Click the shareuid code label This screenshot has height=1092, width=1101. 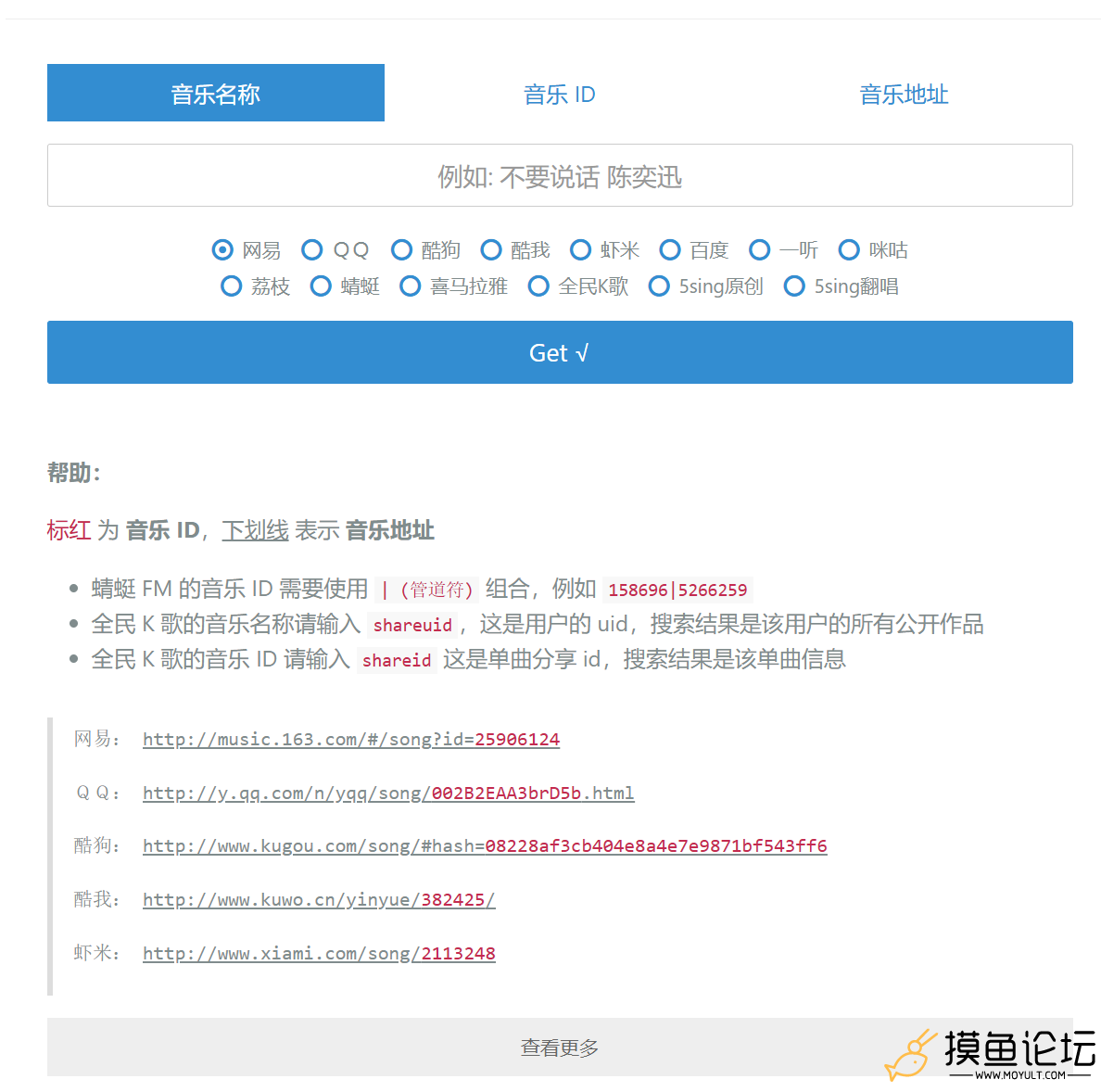pos(412,625)
